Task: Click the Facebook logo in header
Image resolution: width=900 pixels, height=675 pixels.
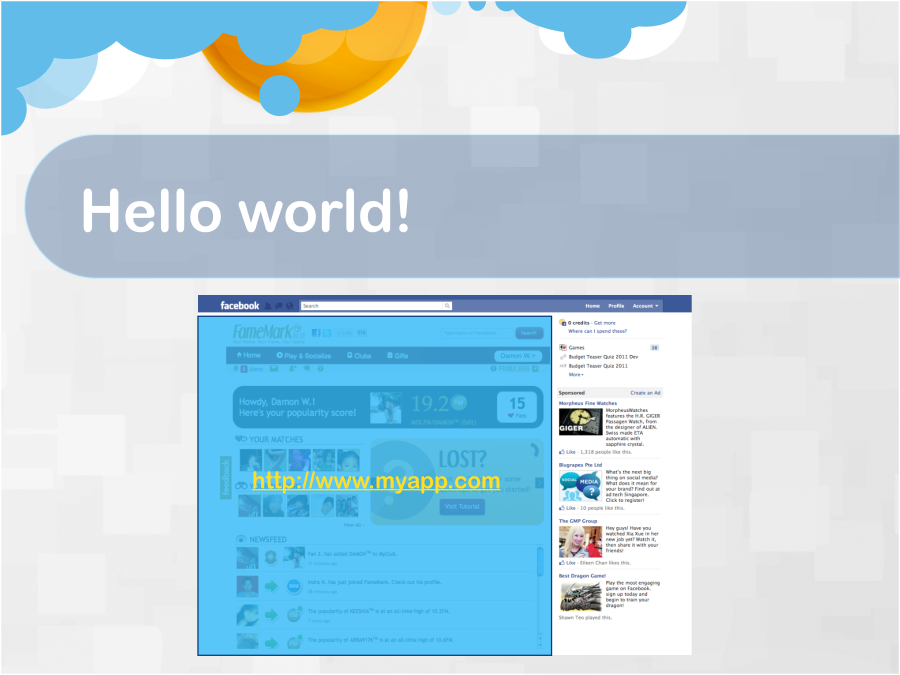Action: point(239,306)
